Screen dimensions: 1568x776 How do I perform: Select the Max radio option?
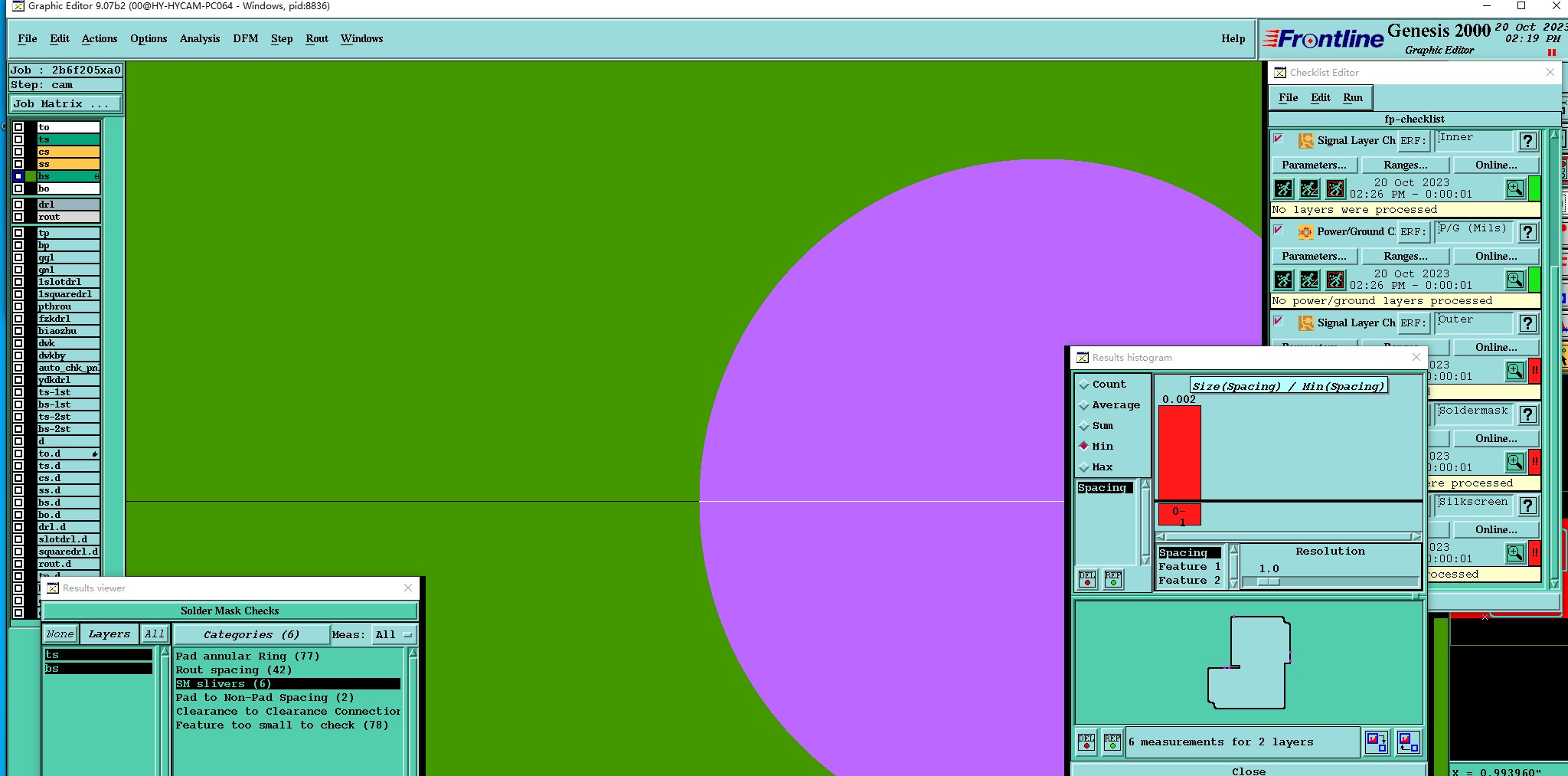tap(1096, 467)
